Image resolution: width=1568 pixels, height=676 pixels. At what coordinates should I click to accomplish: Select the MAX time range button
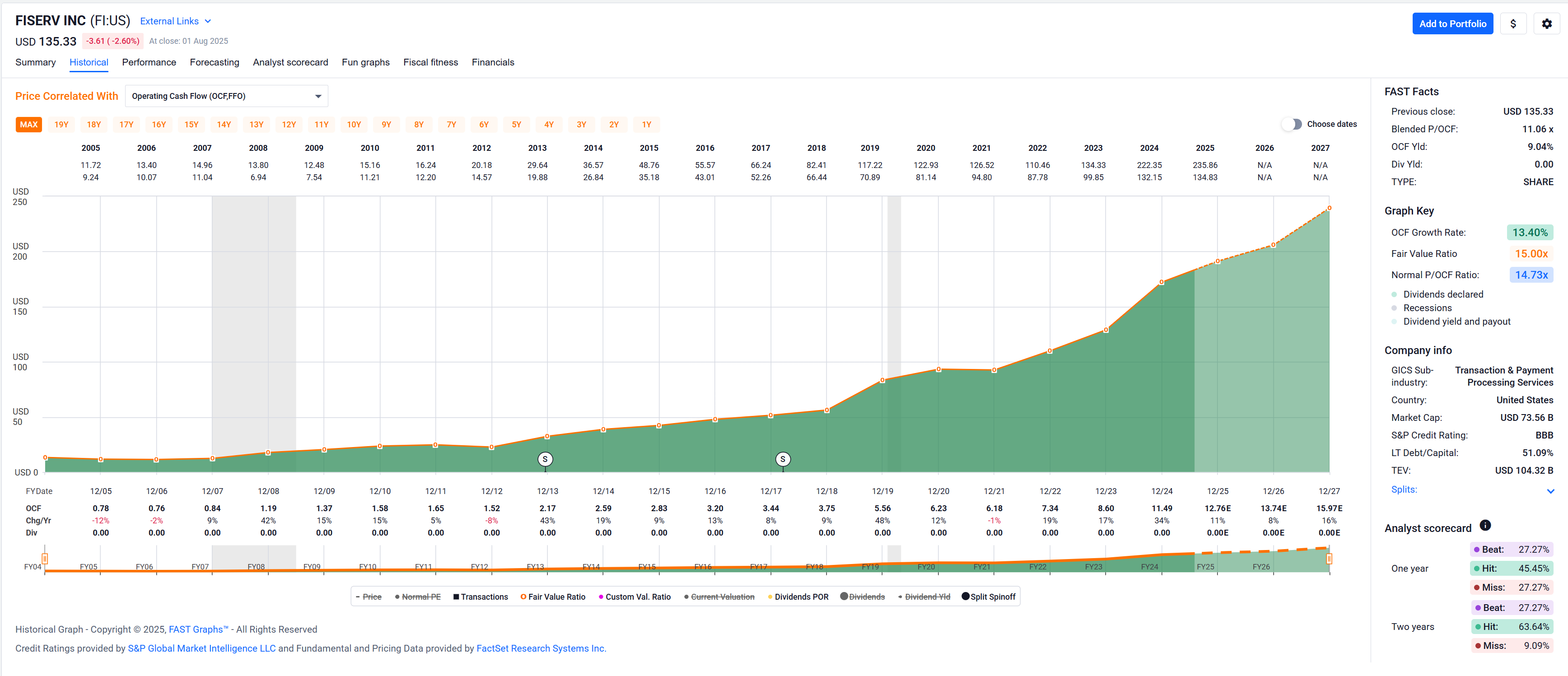click(x=28, y=125)
